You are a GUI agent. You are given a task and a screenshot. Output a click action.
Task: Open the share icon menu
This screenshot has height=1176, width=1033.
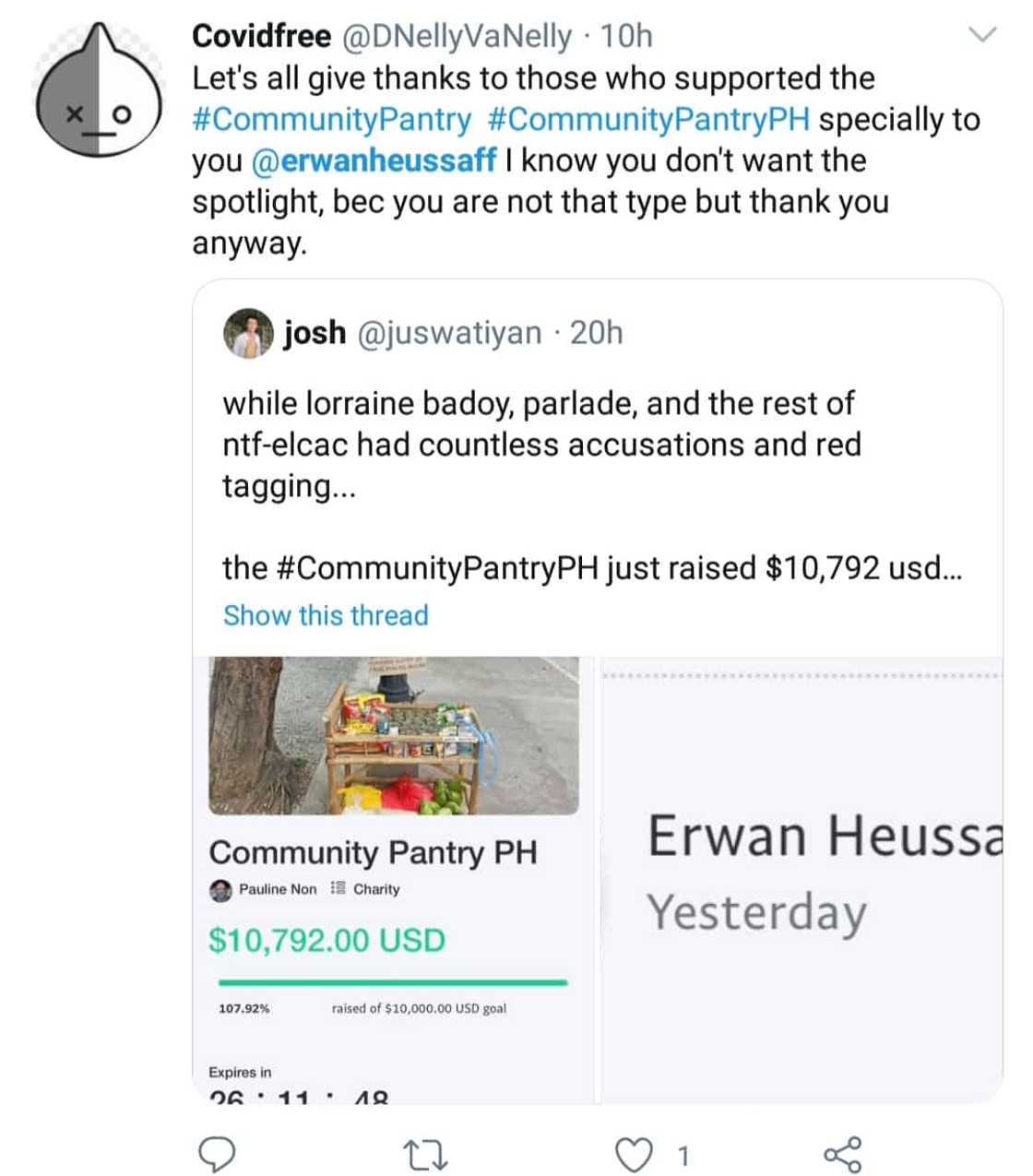pos(842,1153)
